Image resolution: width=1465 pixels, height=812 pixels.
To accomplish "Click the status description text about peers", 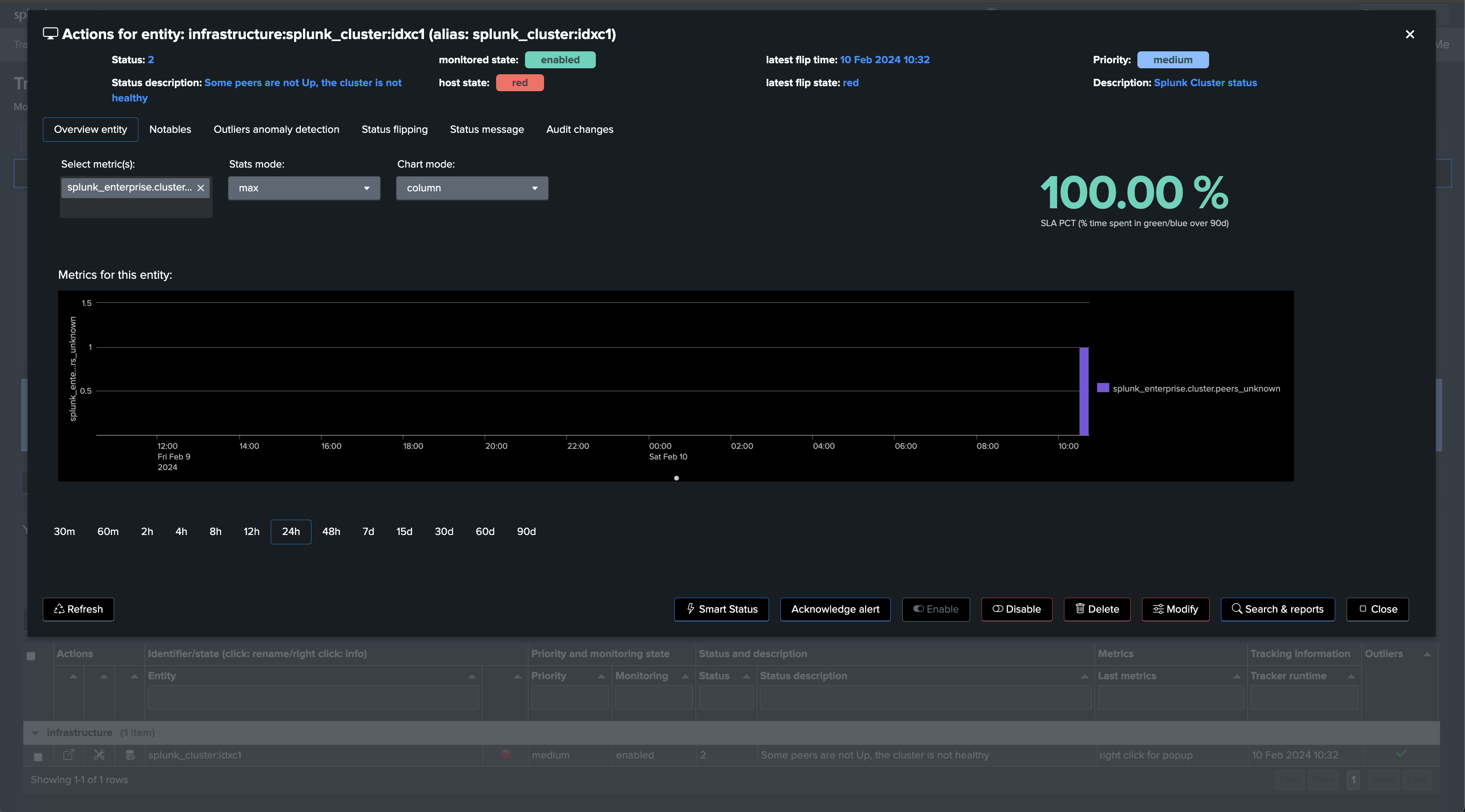I will click(x=256, y=90).
